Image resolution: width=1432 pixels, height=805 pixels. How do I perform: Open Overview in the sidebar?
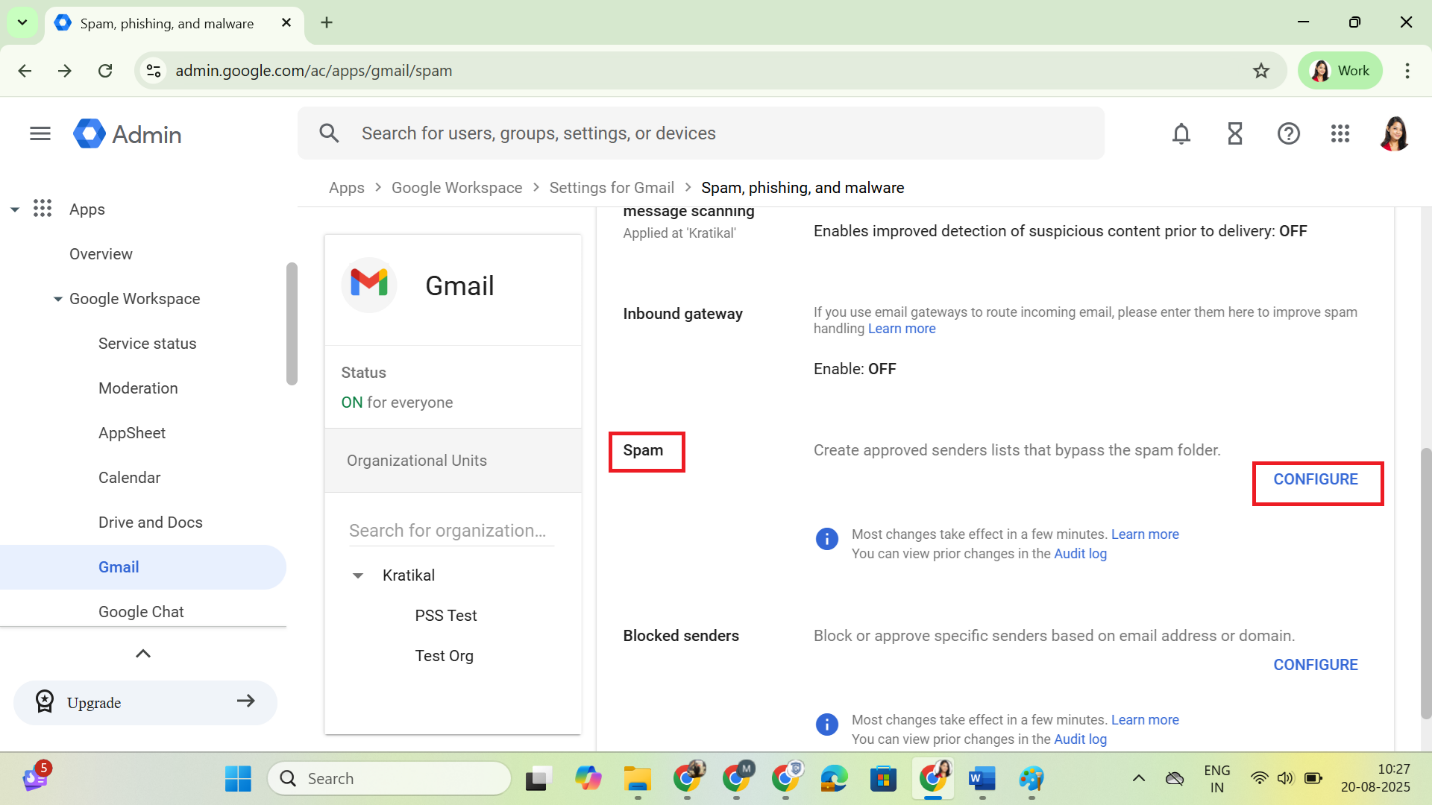click(x=101, y=254)
